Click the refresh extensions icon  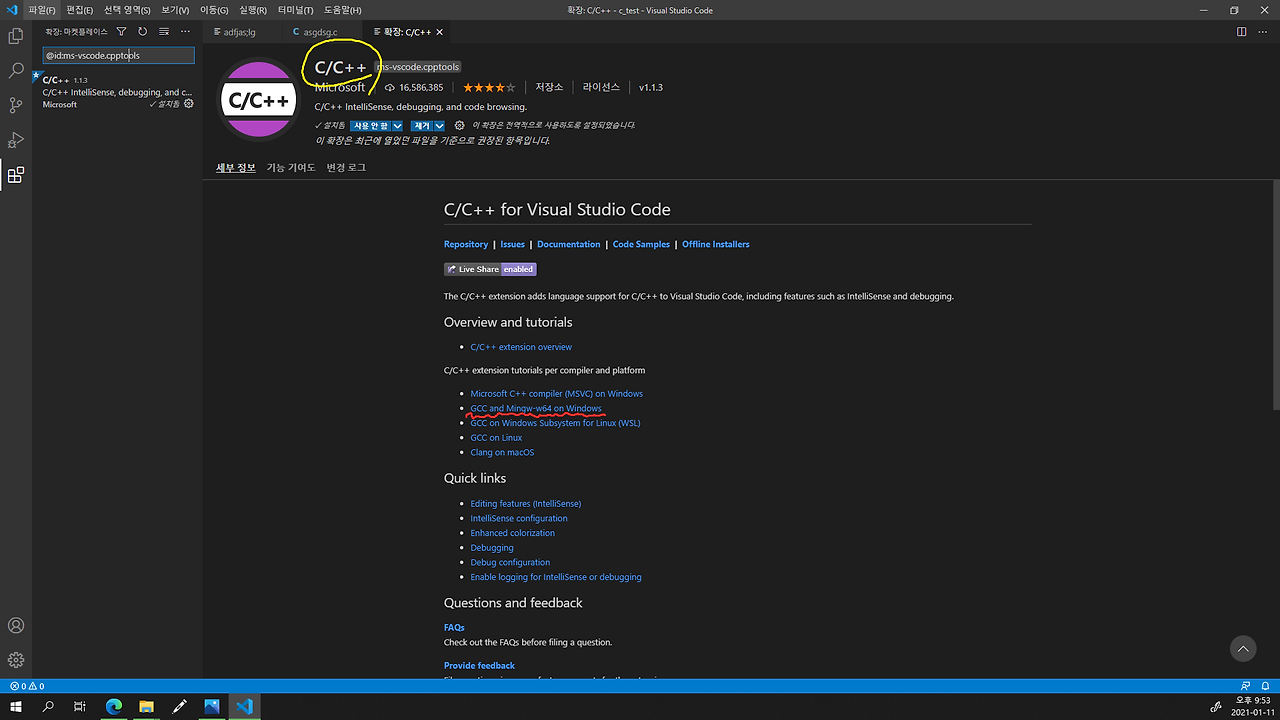(142, 32)
